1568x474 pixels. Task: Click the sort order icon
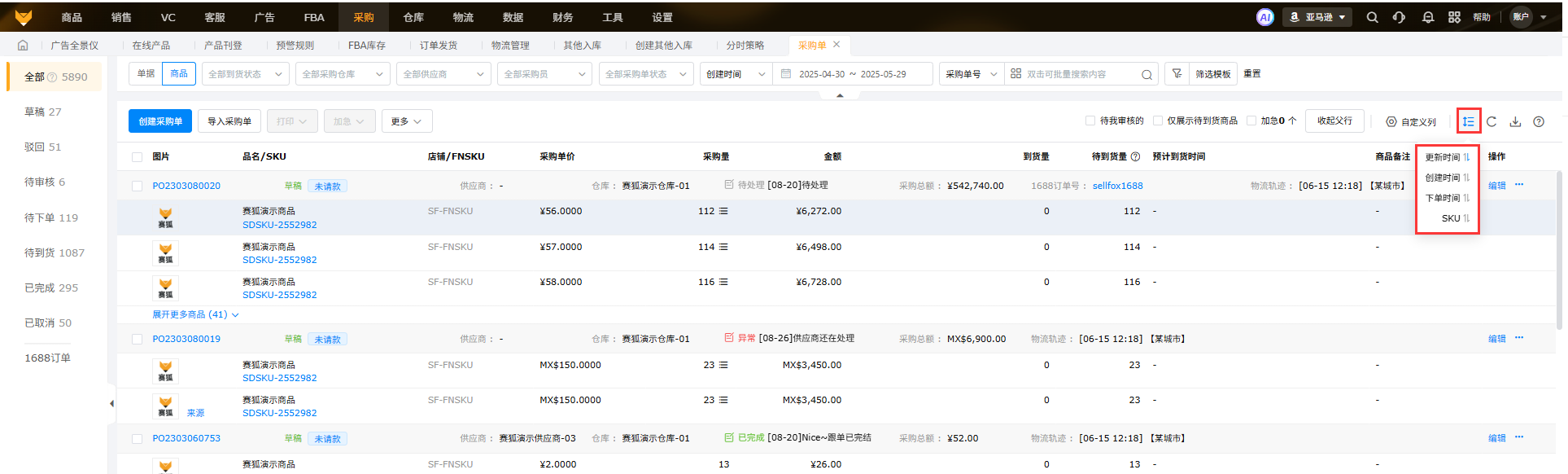coord(1468,121)
